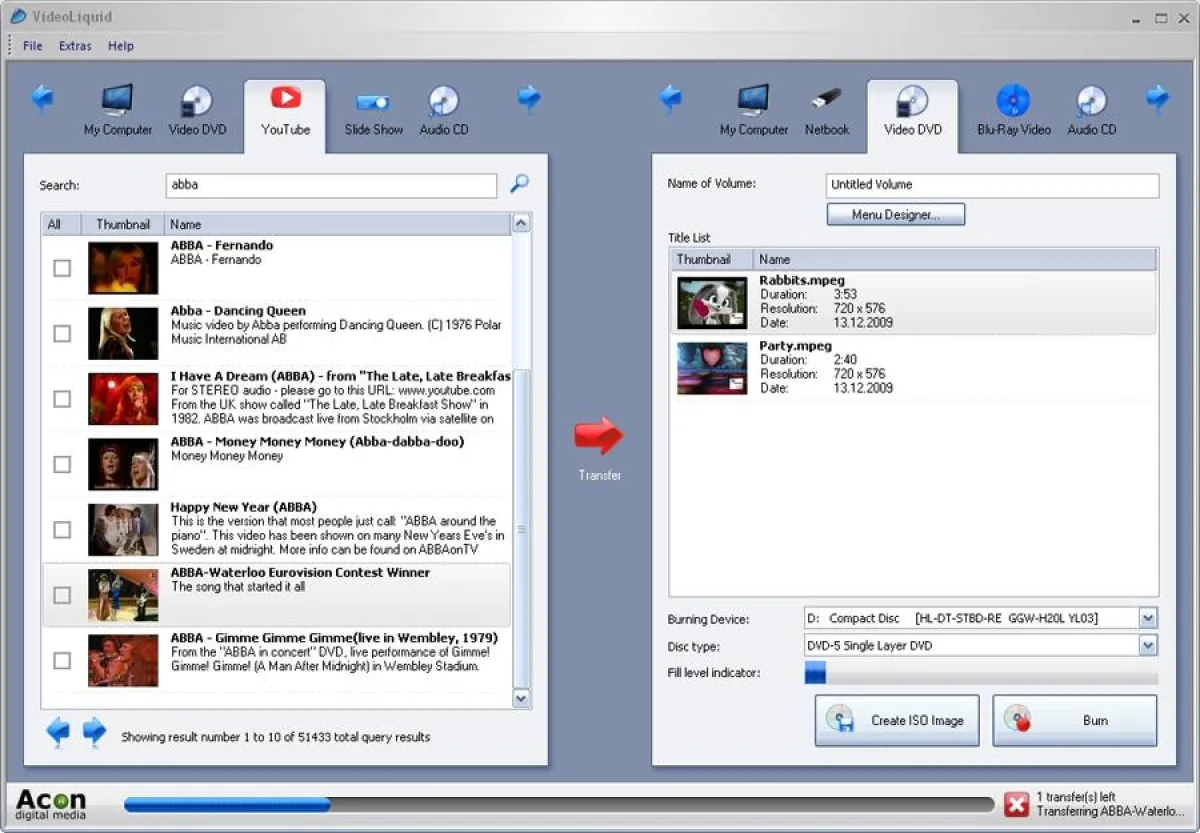Select Audio CD source in left panel

443,110
